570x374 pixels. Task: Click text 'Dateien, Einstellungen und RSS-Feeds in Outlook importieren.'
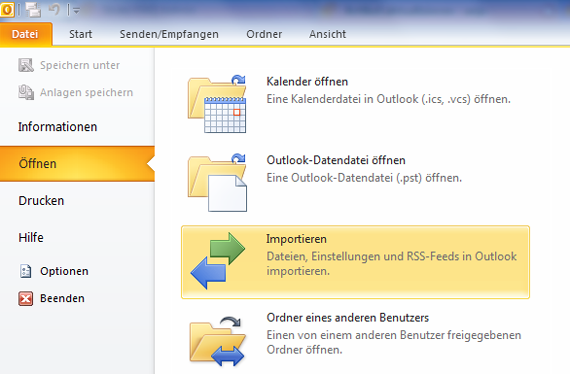click(392, 264)
